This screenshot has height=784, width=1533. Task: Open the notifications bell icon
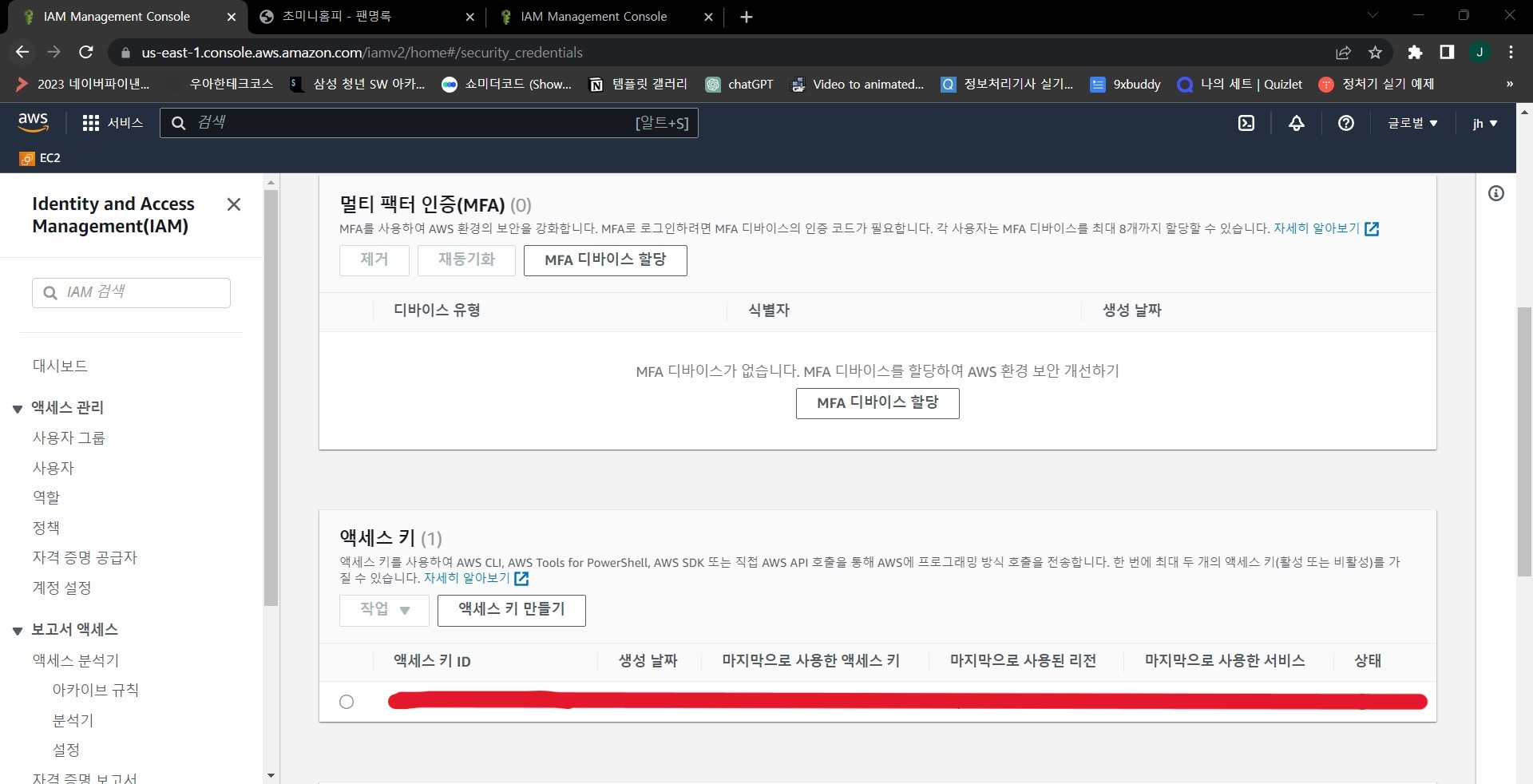click(1297, 123)
